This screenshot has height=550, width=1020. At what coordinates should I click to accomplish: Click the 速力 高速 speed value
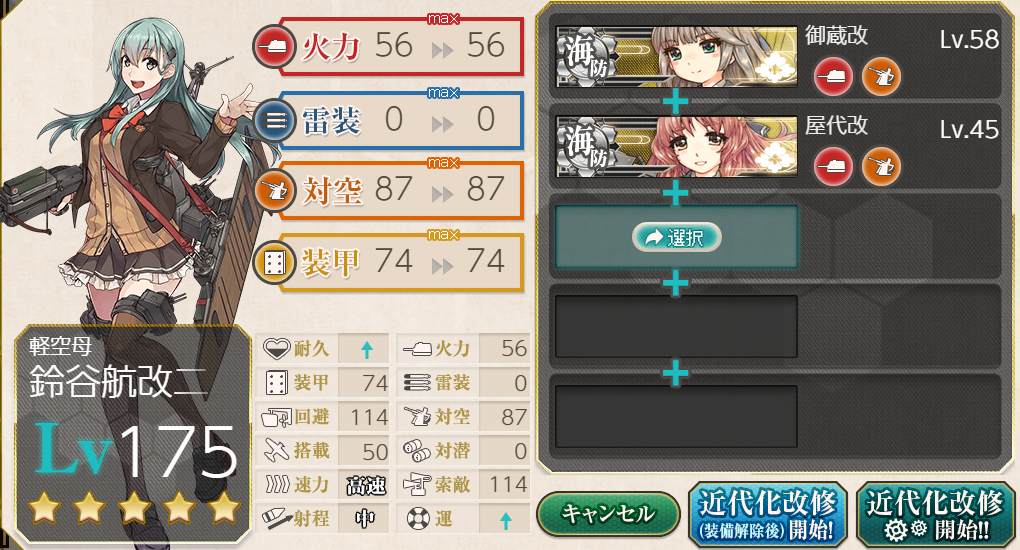[x=366, y=486]
